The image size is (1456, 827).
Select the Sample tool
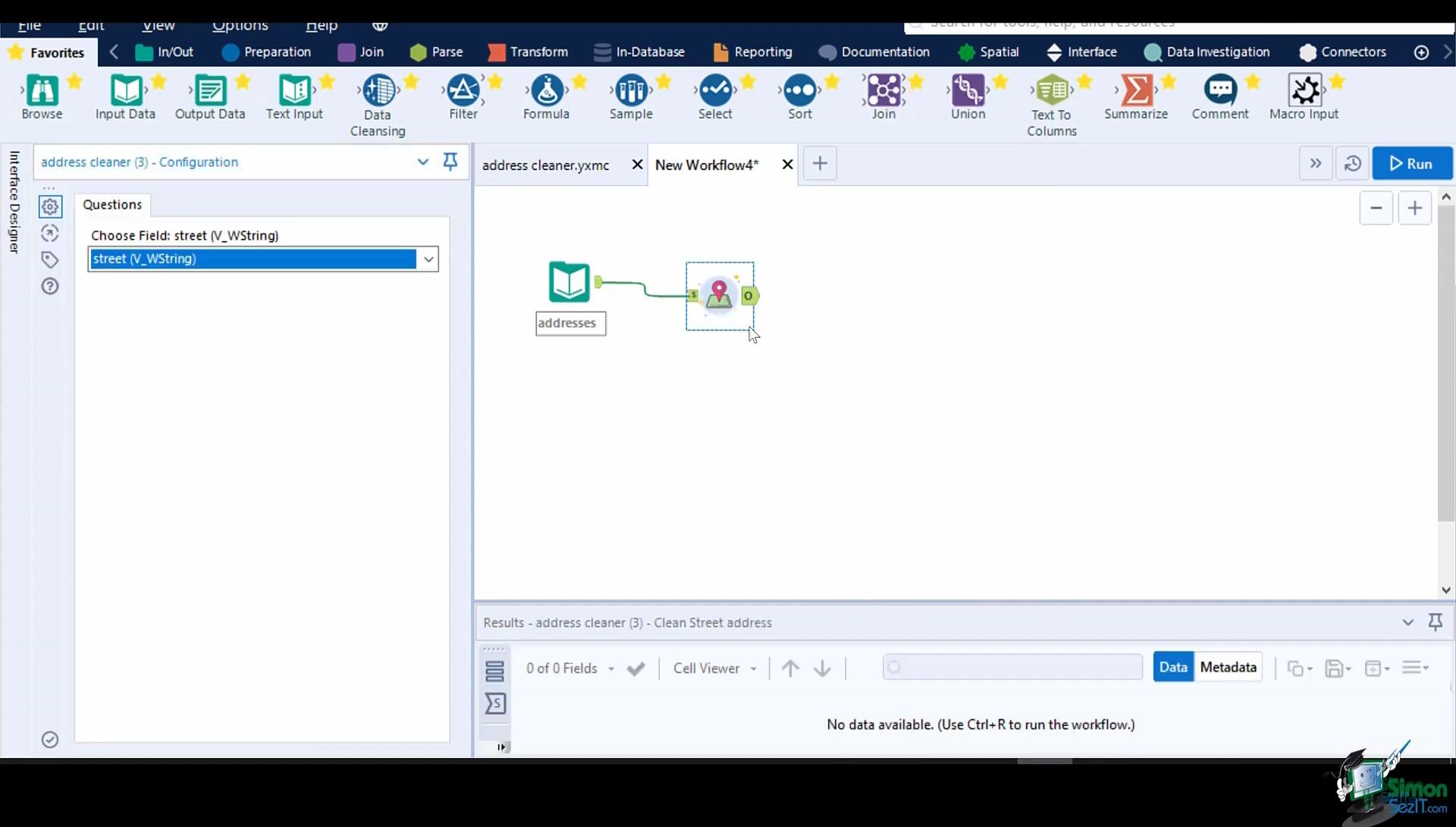tap(631, 97)
